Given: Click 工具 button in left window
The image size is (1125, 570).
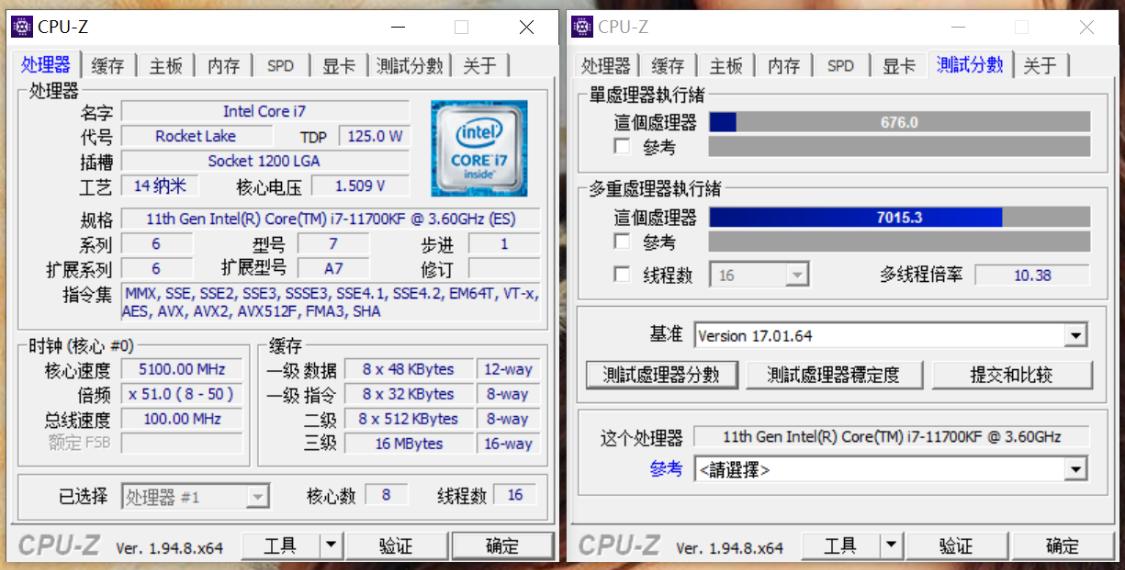Looking at the screenshot, I should [280, 546].
